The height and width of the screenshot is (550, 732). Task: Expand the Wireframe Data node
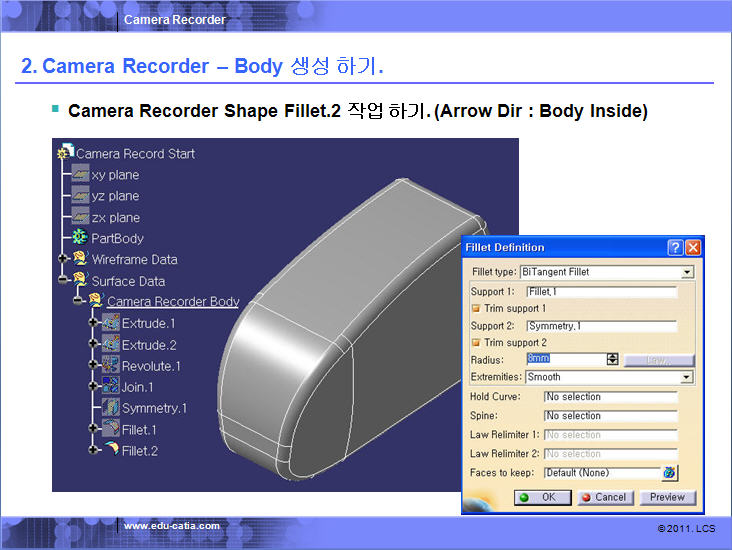(64, 260)
